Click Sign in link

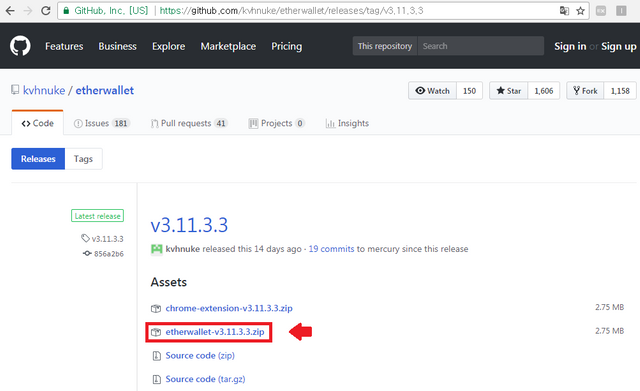click(x=570, y=47)
